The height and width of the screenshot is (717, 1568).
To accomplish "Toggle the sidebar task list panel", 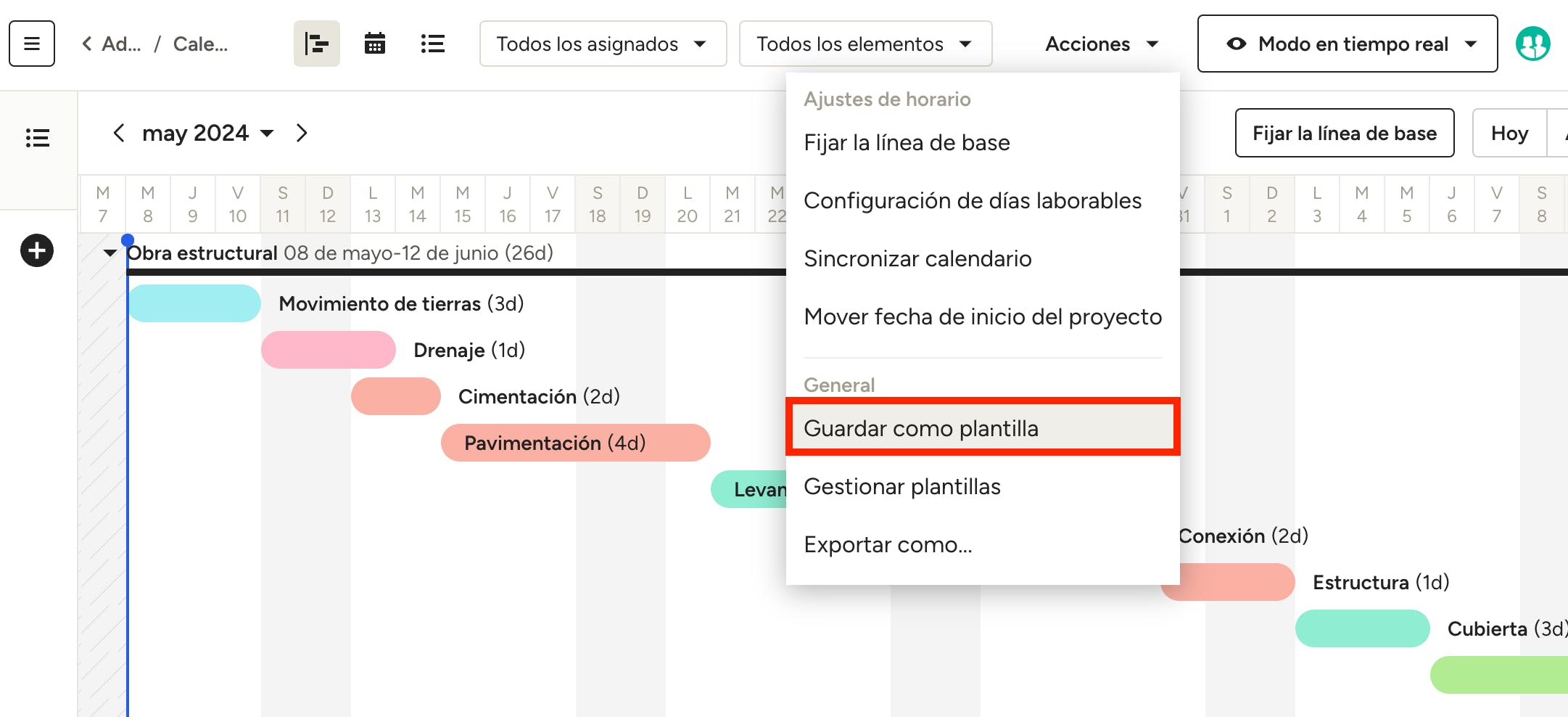I will (x=38, y=138).
